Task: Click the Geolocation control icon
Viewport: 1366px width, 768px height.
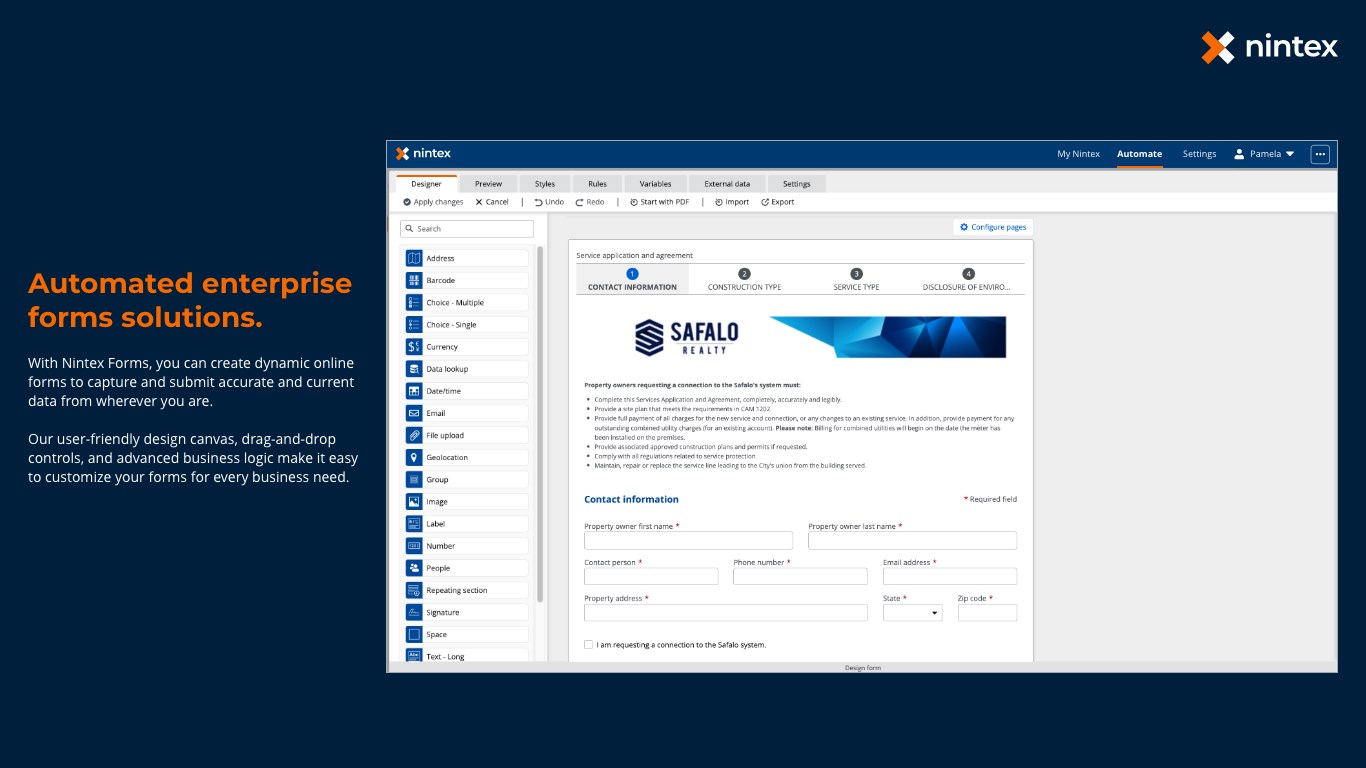Action: click(x=414, y=457)
